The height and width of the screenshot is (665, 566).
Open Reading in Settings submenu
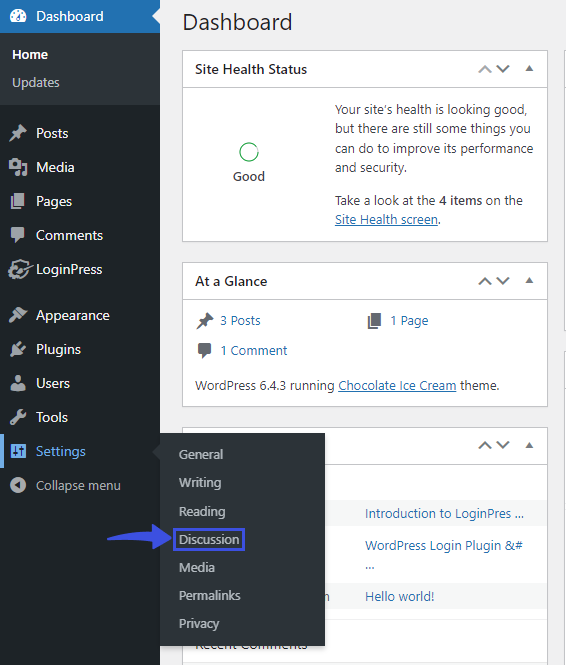[x=202, y=511]
